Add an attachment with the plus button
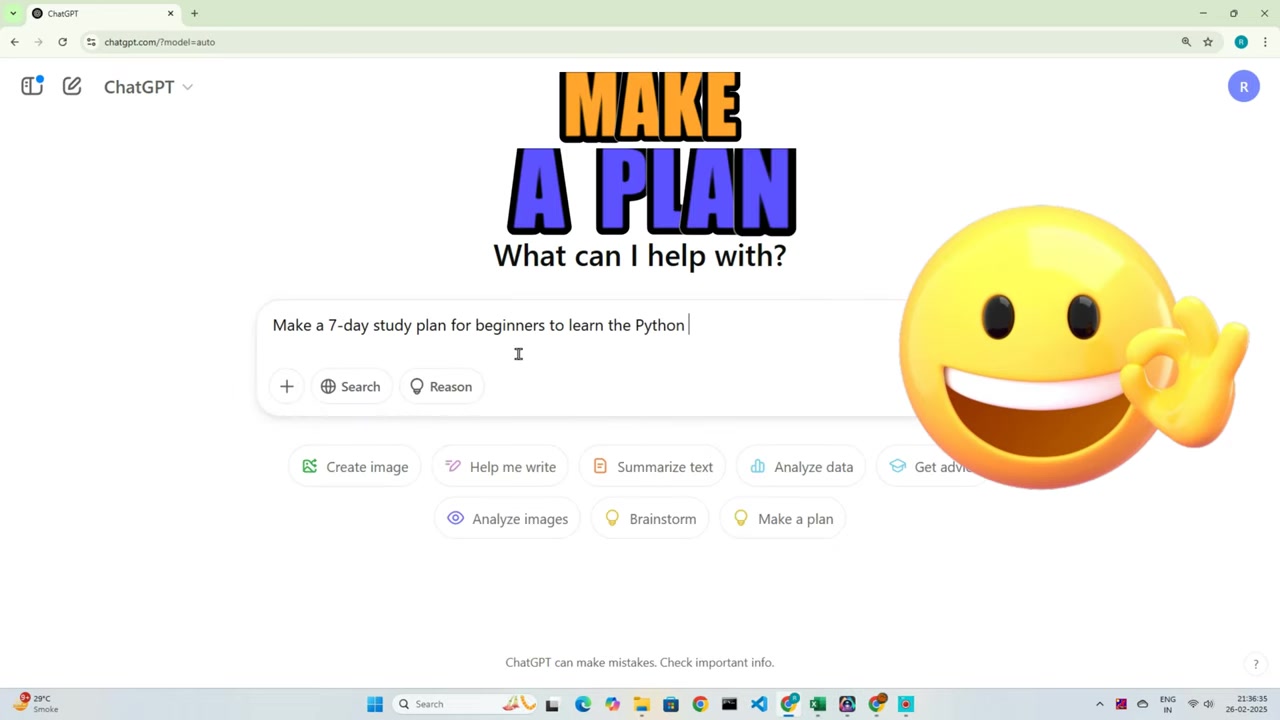 tap(287, 387)
